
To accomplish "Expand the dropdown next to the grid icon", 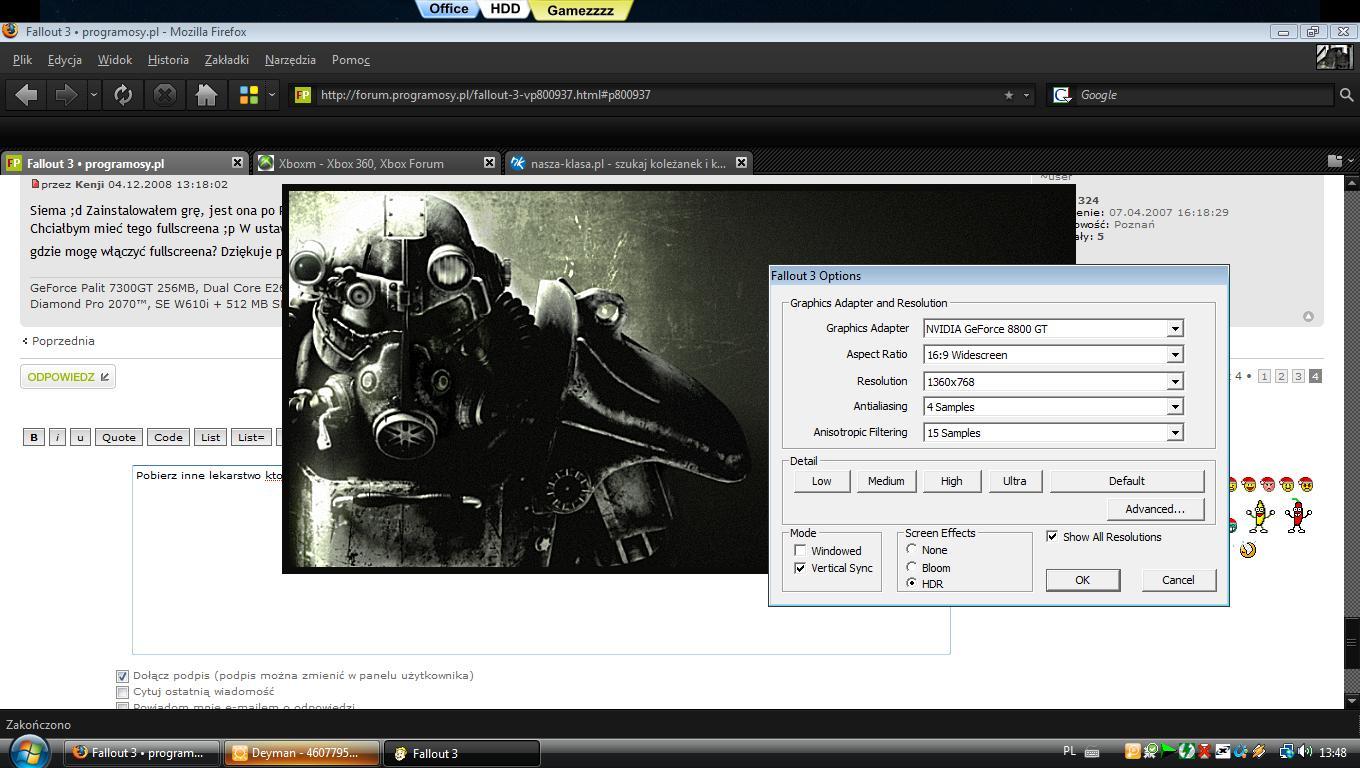I will coord(272,95).
